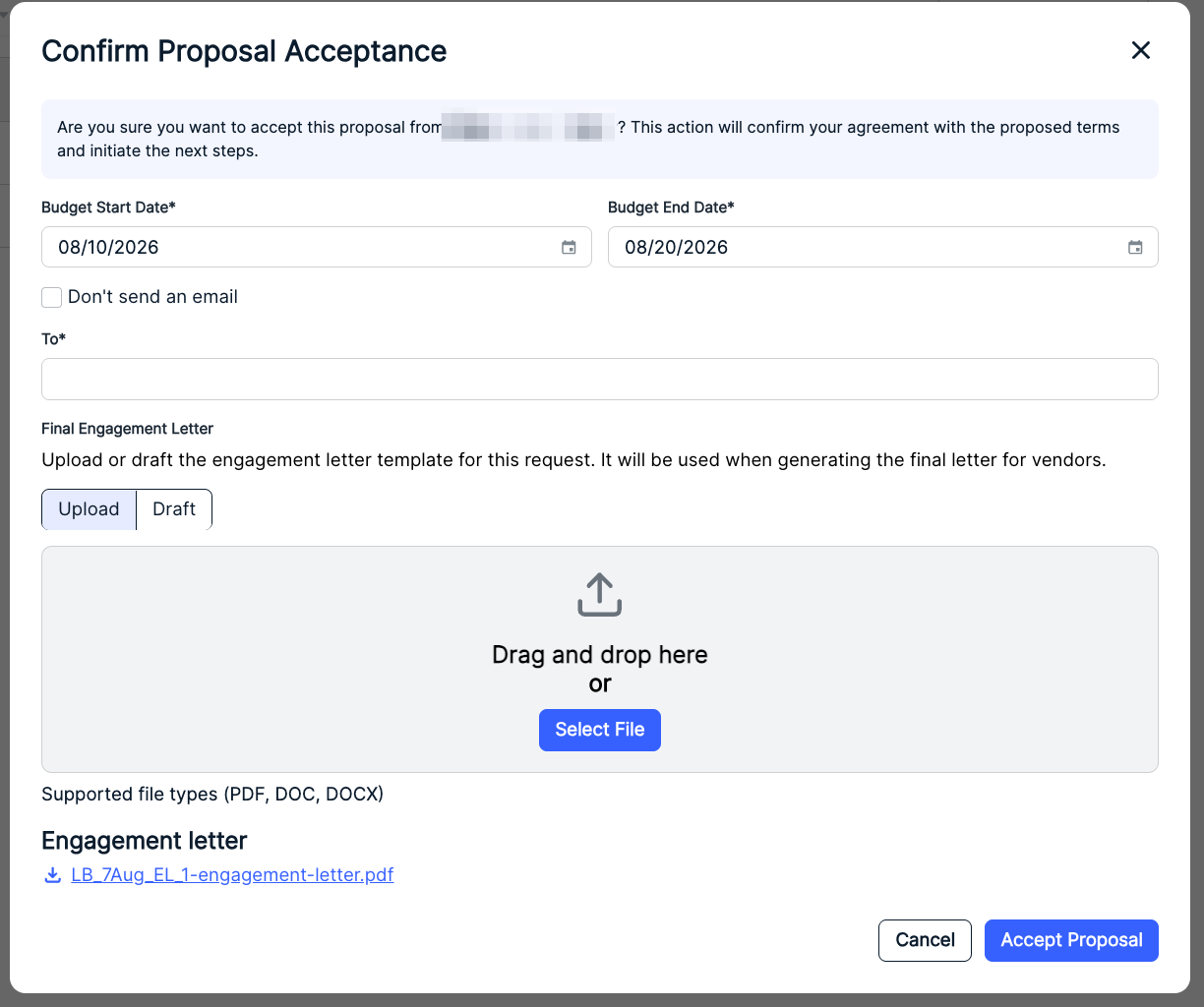This screenshot has width=1204, height=1007.
Task: Click Accept Proposal button
Action: pos(1071,940)
